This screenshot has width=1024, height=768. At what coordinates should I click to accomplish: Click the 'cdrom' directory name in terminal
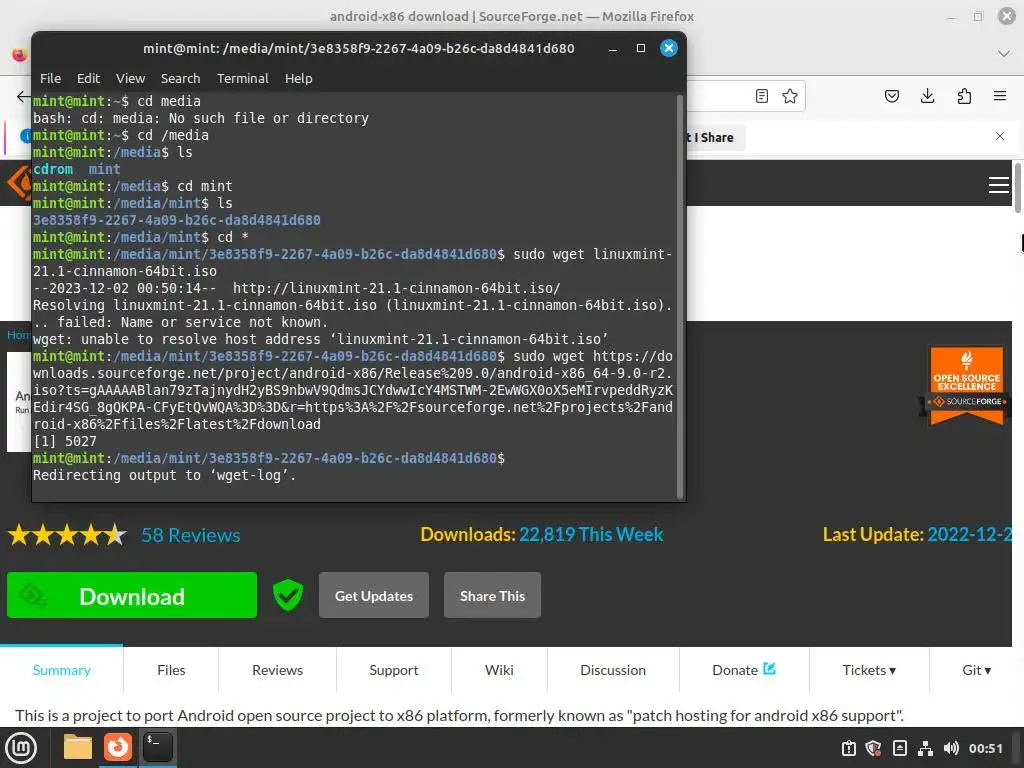[53, 169]
